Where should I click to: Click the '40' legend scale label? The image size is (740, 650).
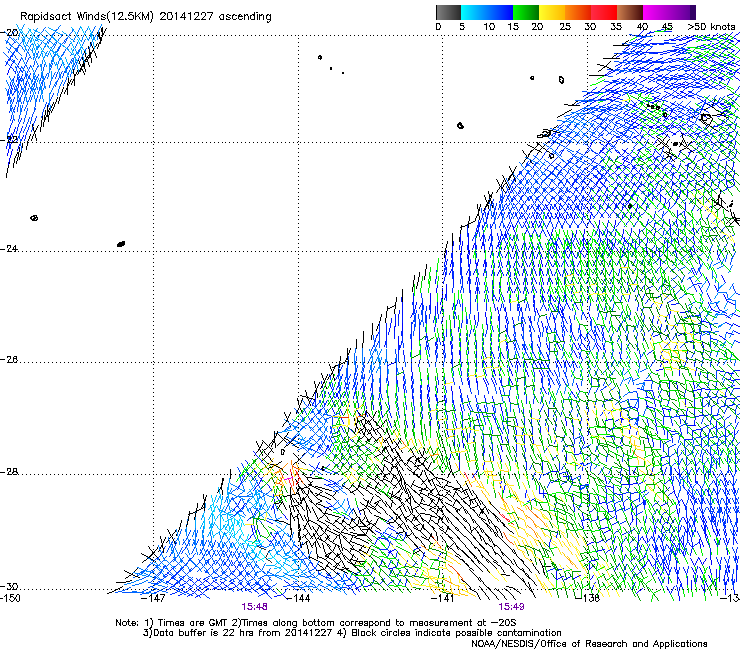pos(642,27)
